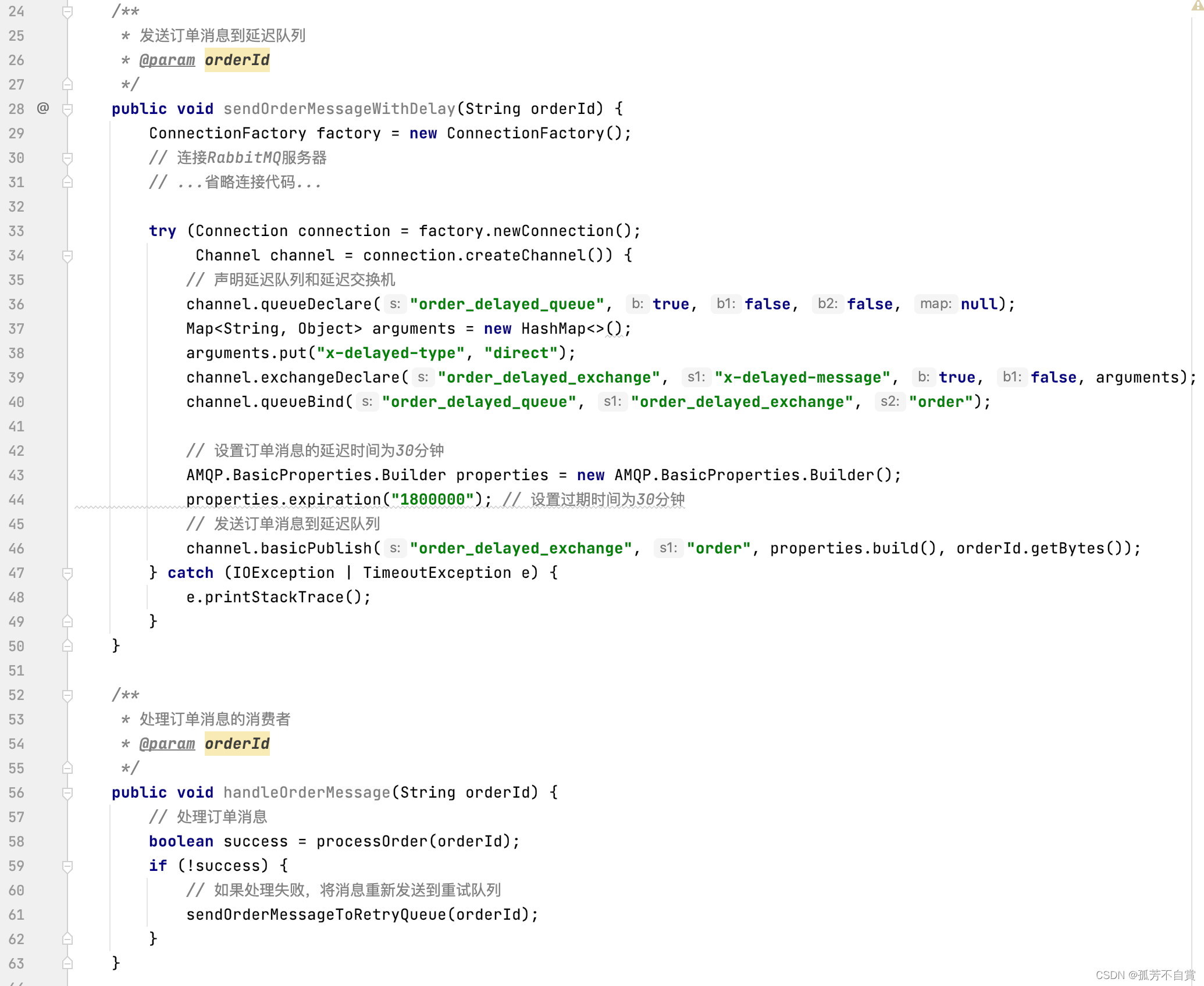Collapse the handleOrderMessage method at line 56
Image resolution: width=1204 pixels, height=986 pixels.
pos(67,793)
